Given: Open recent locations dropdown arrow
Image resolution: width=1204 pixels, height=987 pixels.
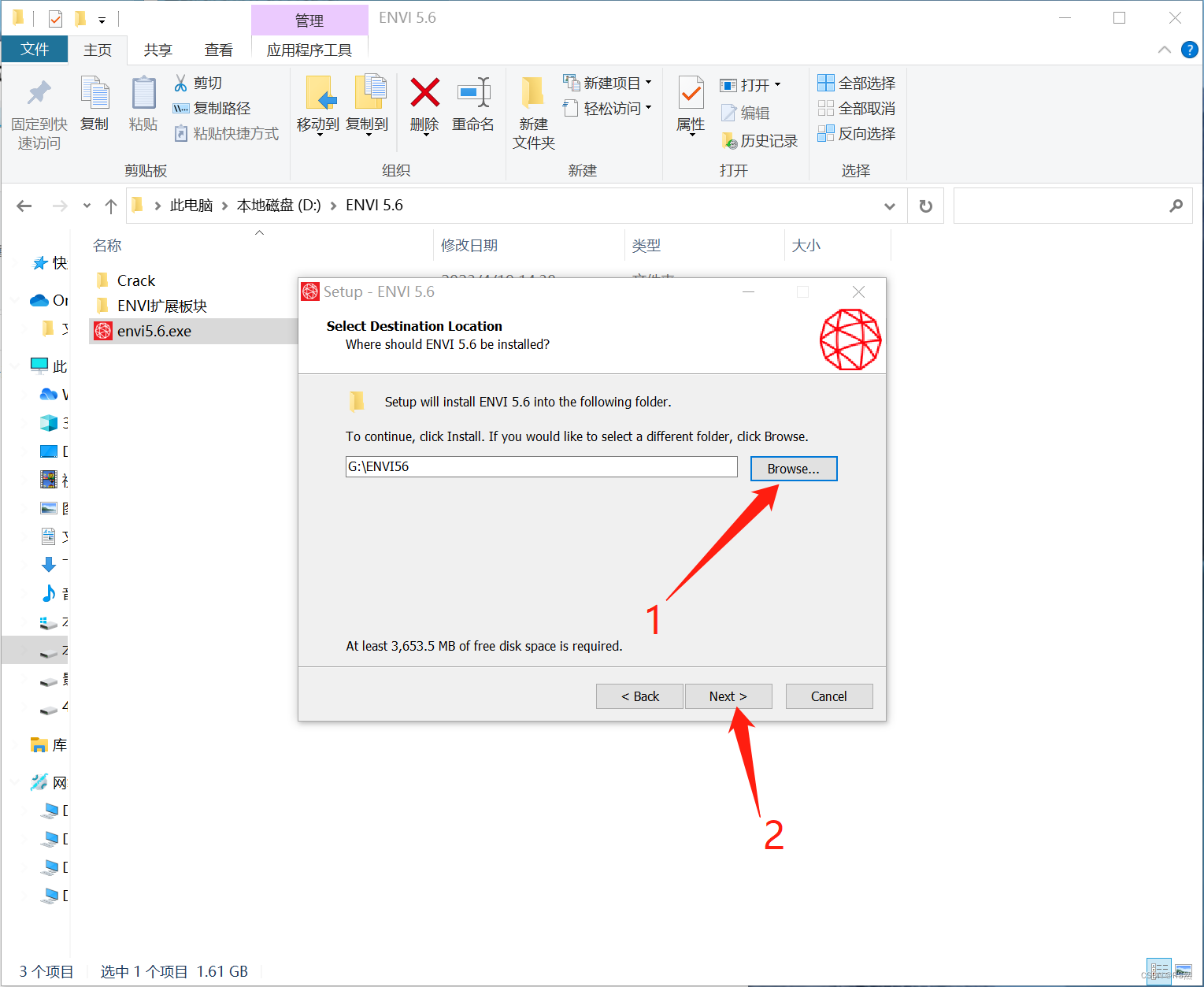Looking at the screenshot, I should 87,206.
